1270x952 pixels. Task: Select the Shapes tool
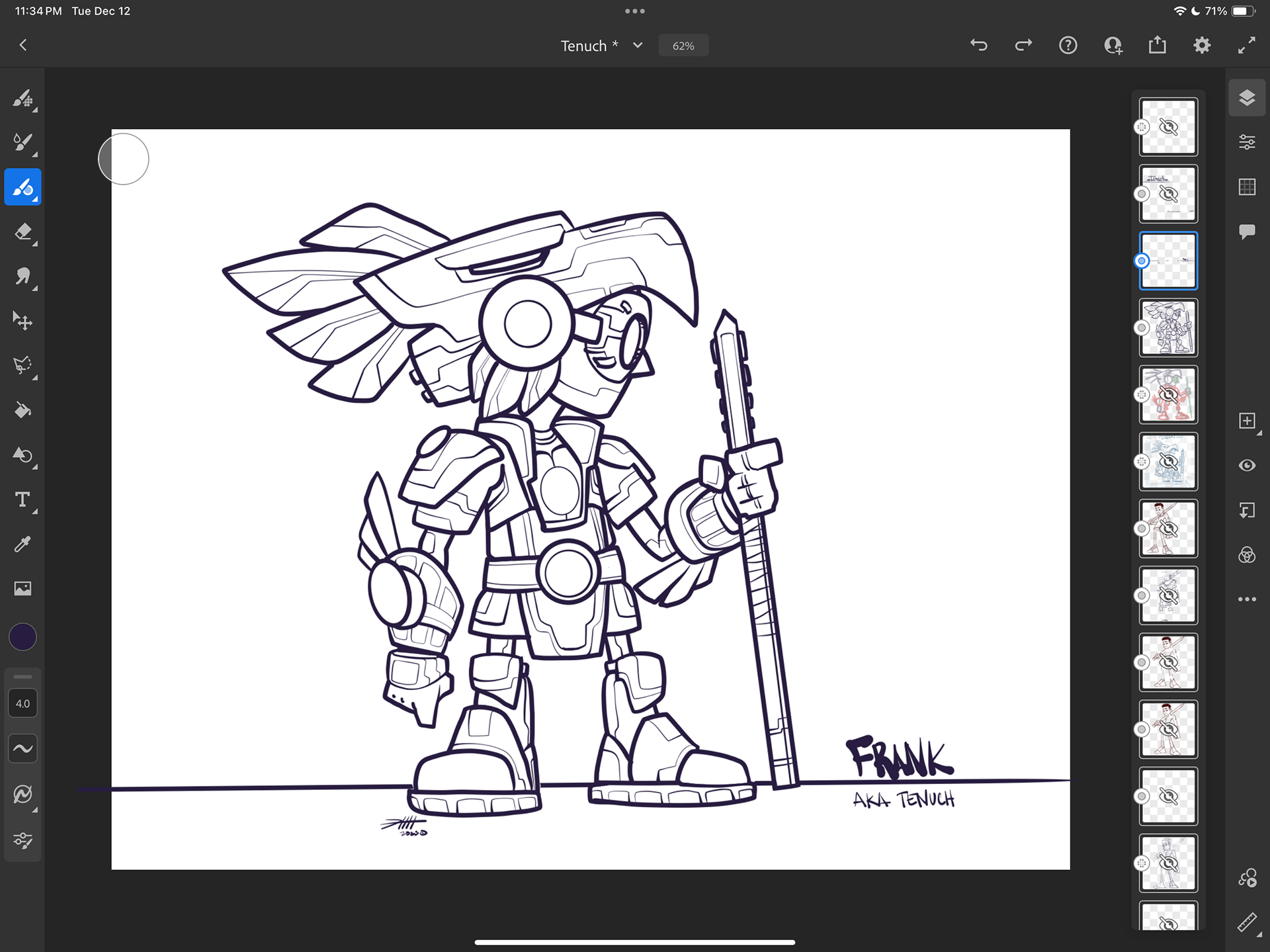(23, 455)
